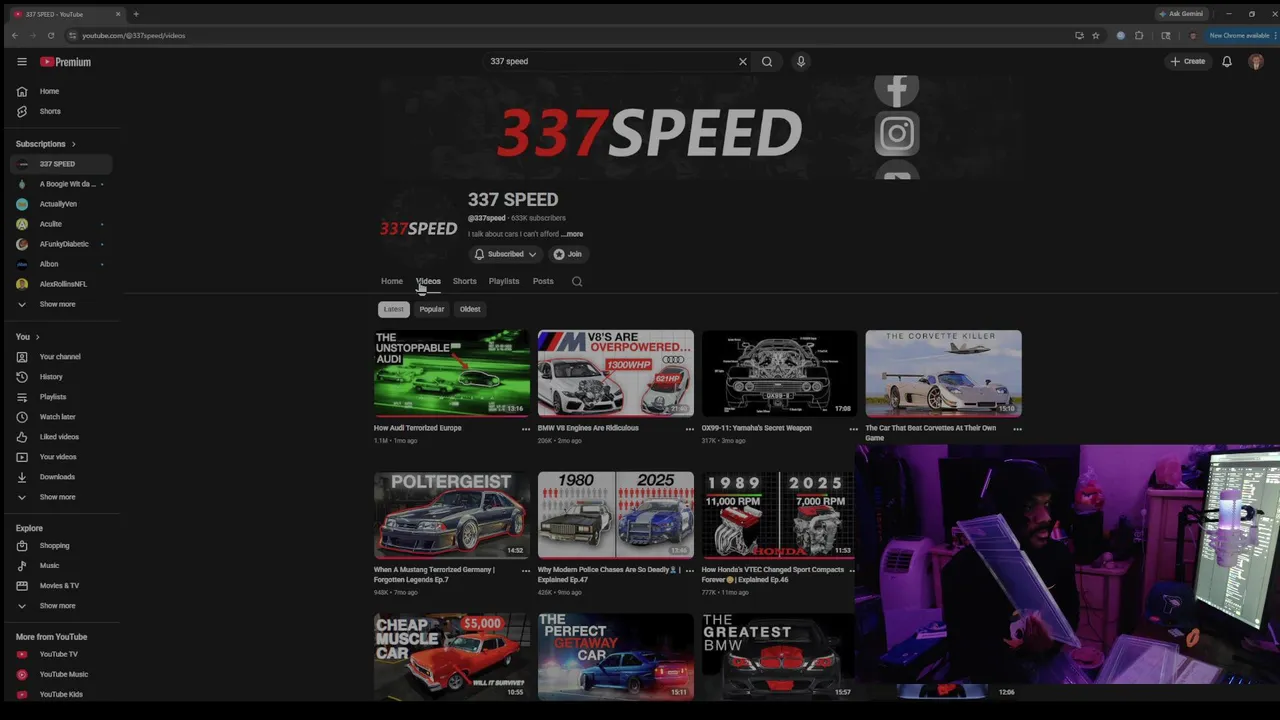Open The Unstoppable Audi video thumbnail
The height and width of the screenshot is (720, 1280).
tap(452, 373)
